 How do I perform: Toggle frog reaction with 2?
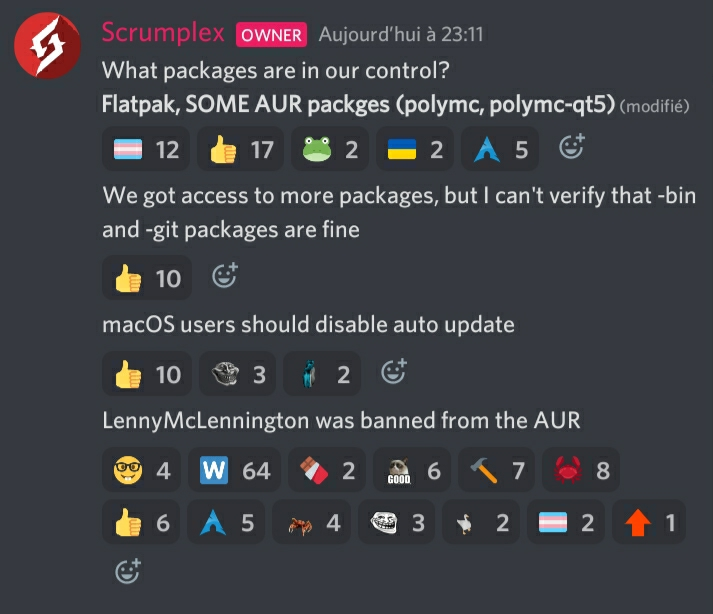(330, 149)
